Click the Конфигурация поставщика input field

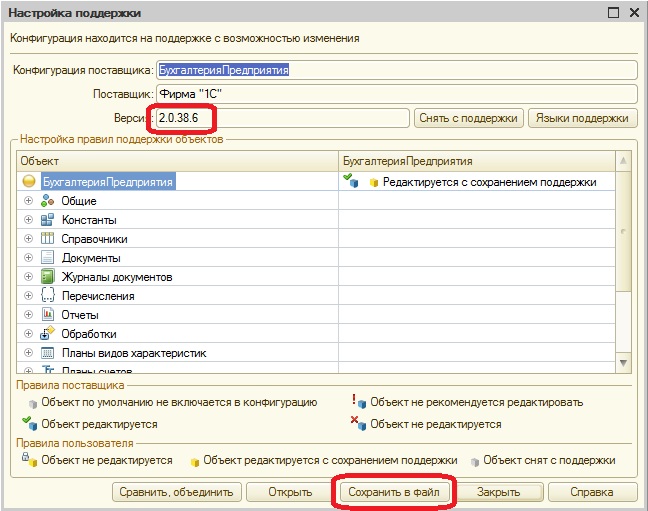coord(397,70)
